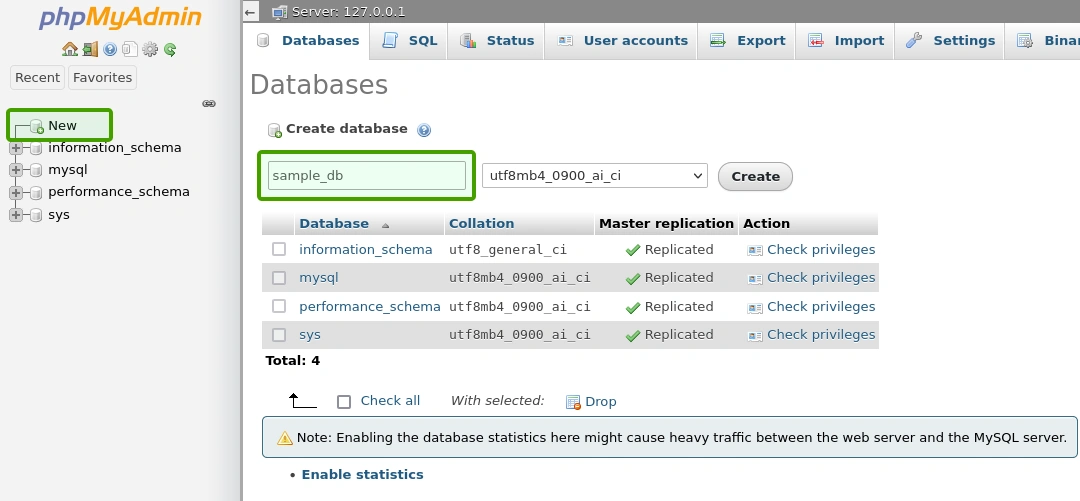Select New in the navigation tree

[62, 125]
